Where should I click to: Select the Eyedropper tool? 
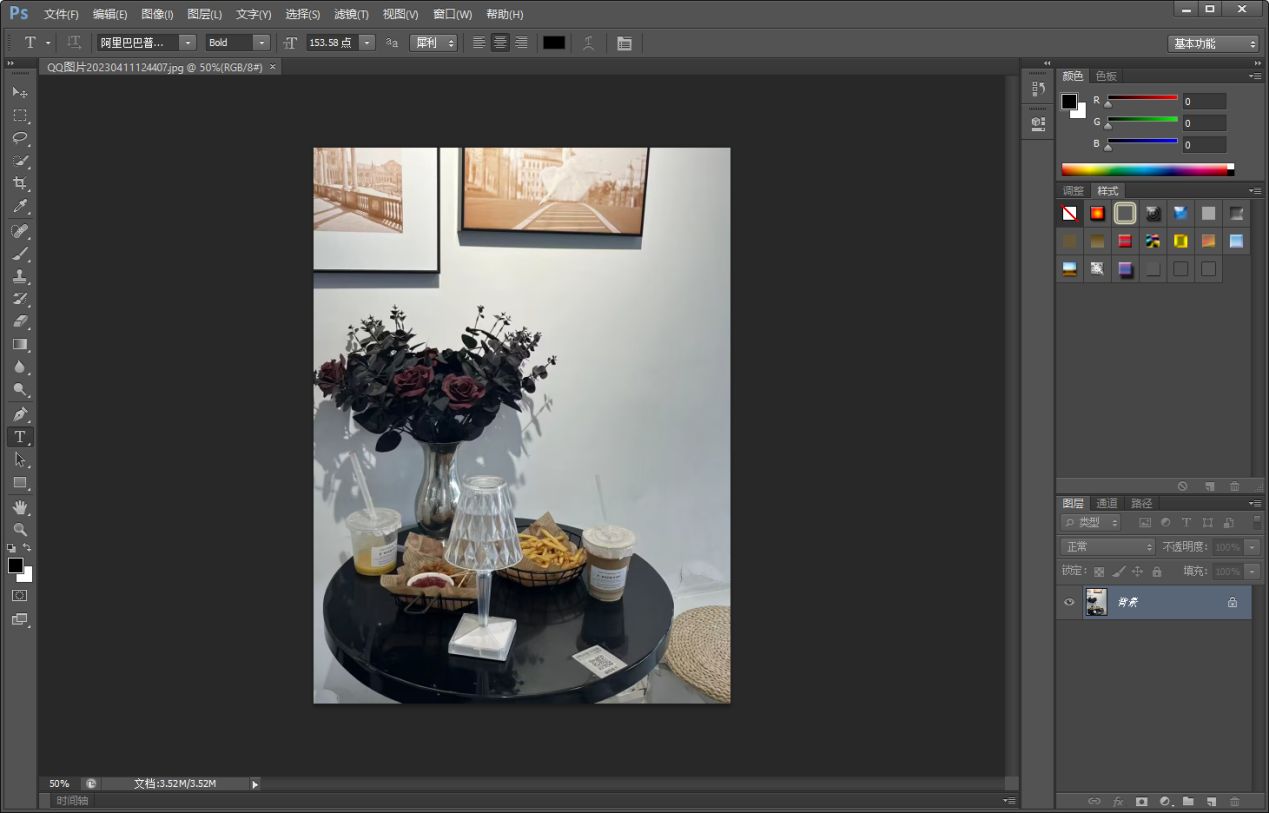pos(19,207)
